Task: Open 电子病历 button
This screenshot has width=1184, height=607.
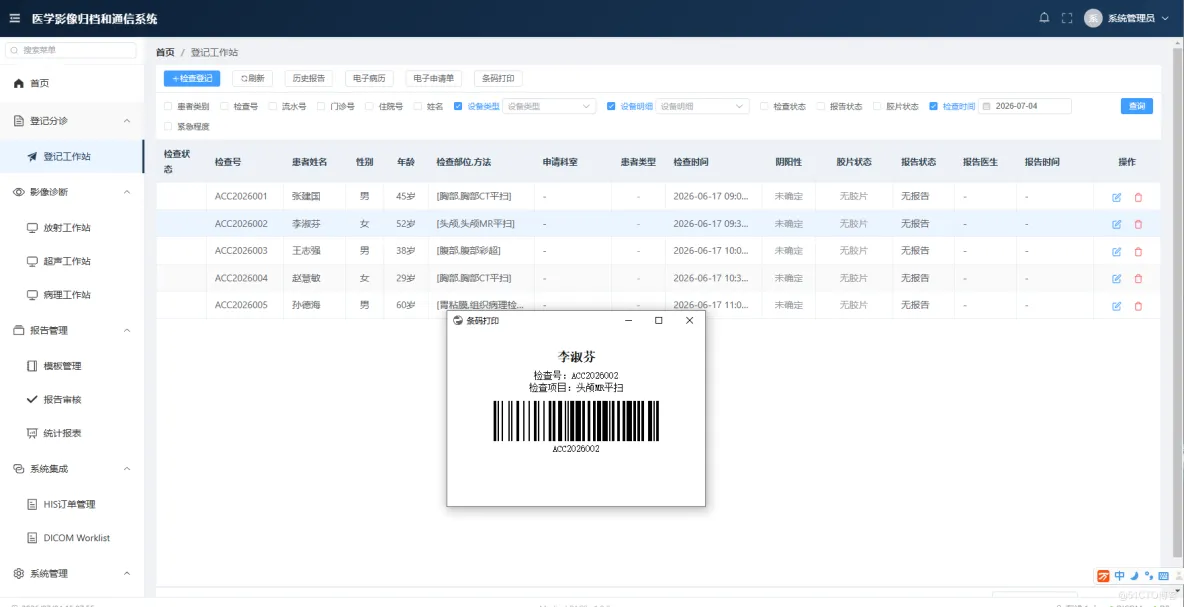Action: [369, 78]
